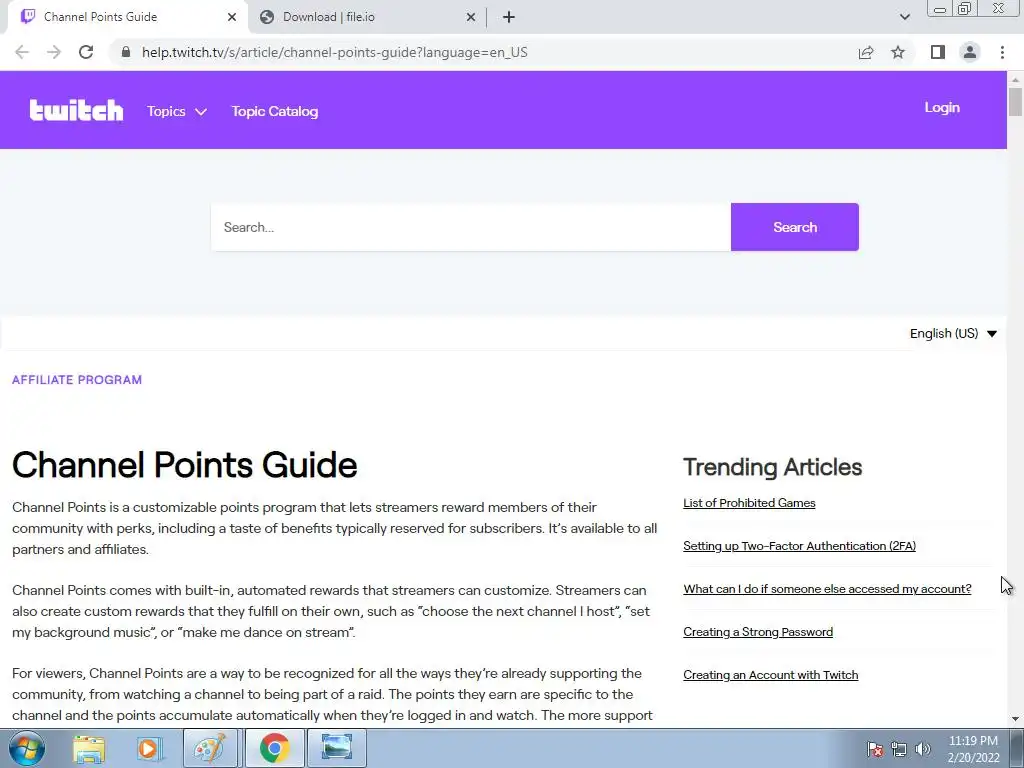
Task: Click the page vertical scrollbar thumb
Action: 1015,102
